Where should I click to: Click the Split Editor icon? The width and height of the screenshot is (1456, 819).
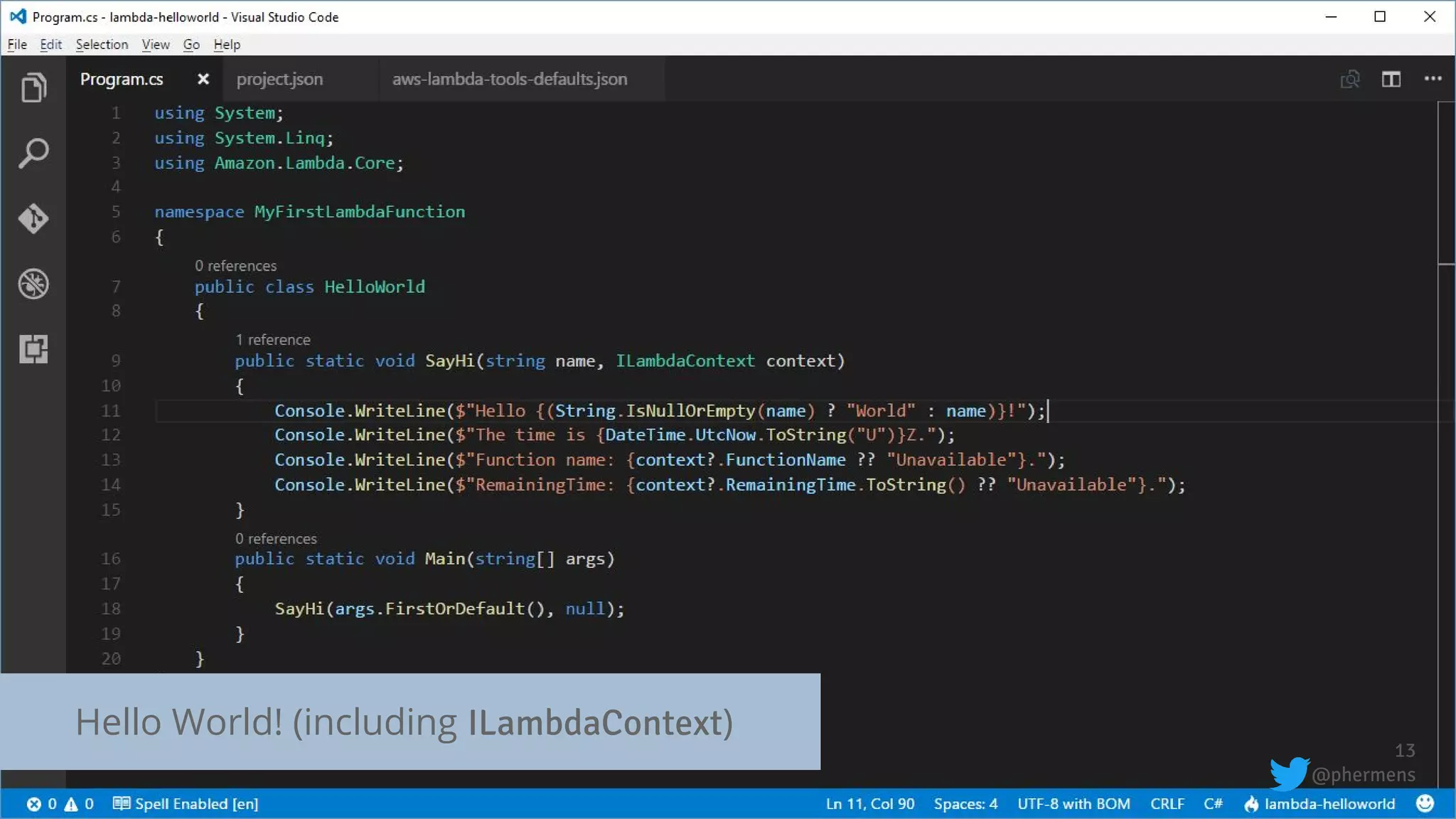(x=1391, y=79)
